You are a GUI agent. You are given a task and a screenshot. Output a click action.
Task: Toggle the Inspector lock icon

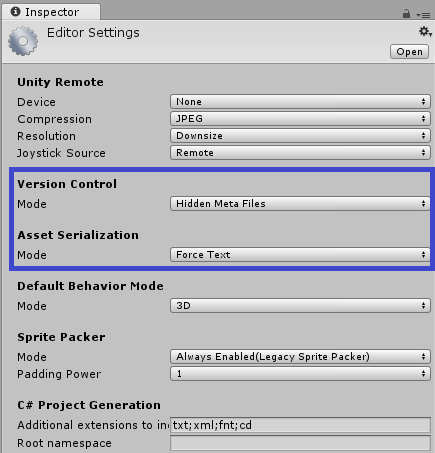tap(406, 14)
